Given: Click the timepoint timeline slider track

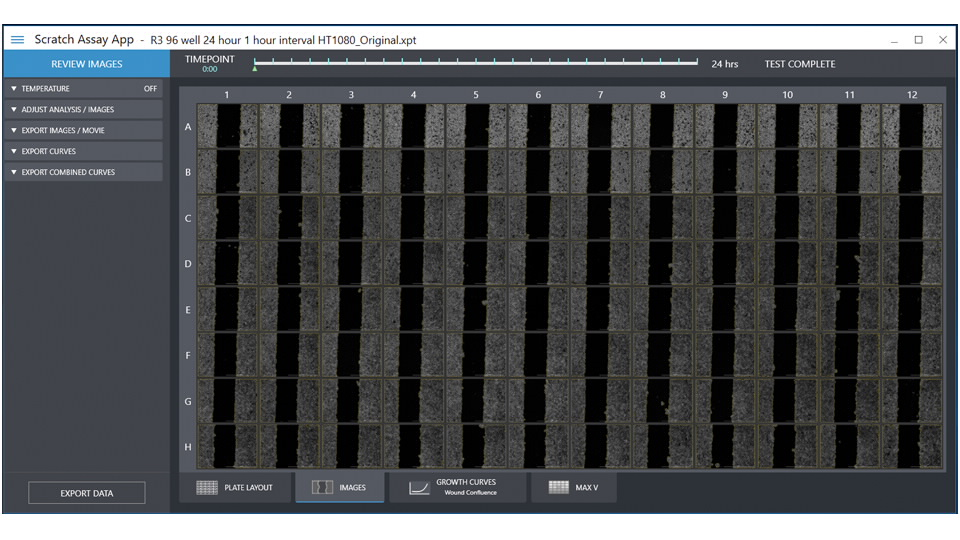Looking at the screenshot, I should tap(475, 62).
